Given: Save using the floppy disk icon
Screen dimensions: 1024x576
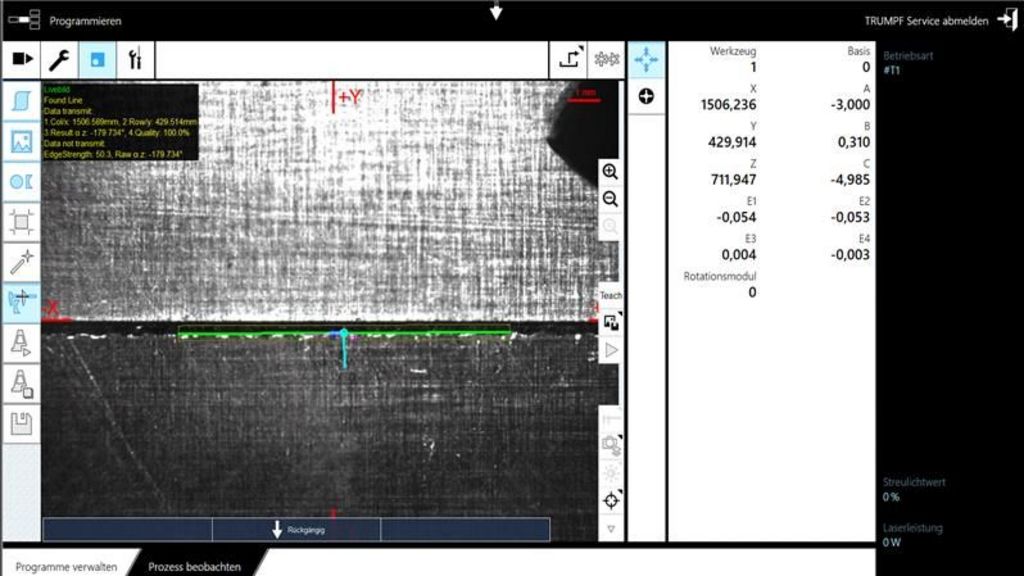Looking at the screenshot, I should (22, 423).
